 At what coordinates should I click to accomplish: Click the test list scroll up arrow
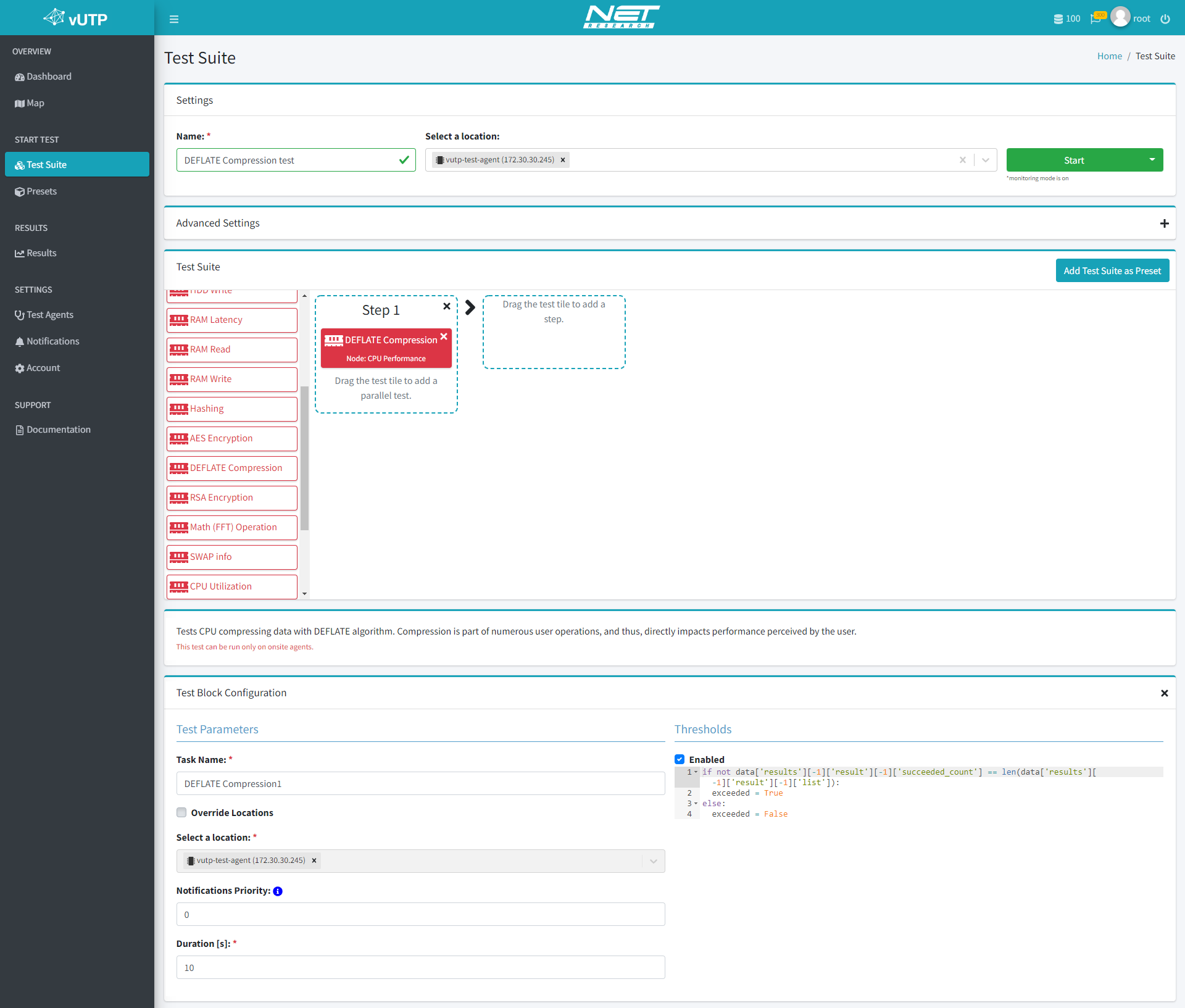point(304,296)
